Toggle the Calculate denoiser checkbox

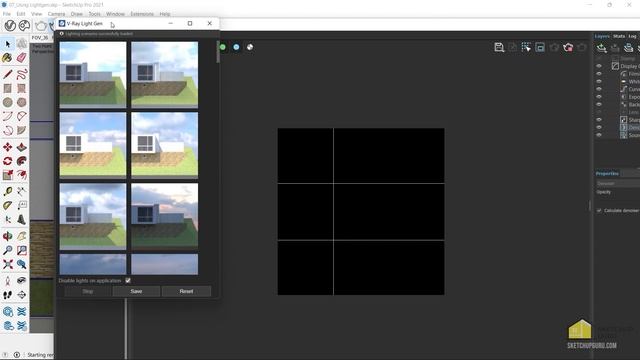(599, 211)
